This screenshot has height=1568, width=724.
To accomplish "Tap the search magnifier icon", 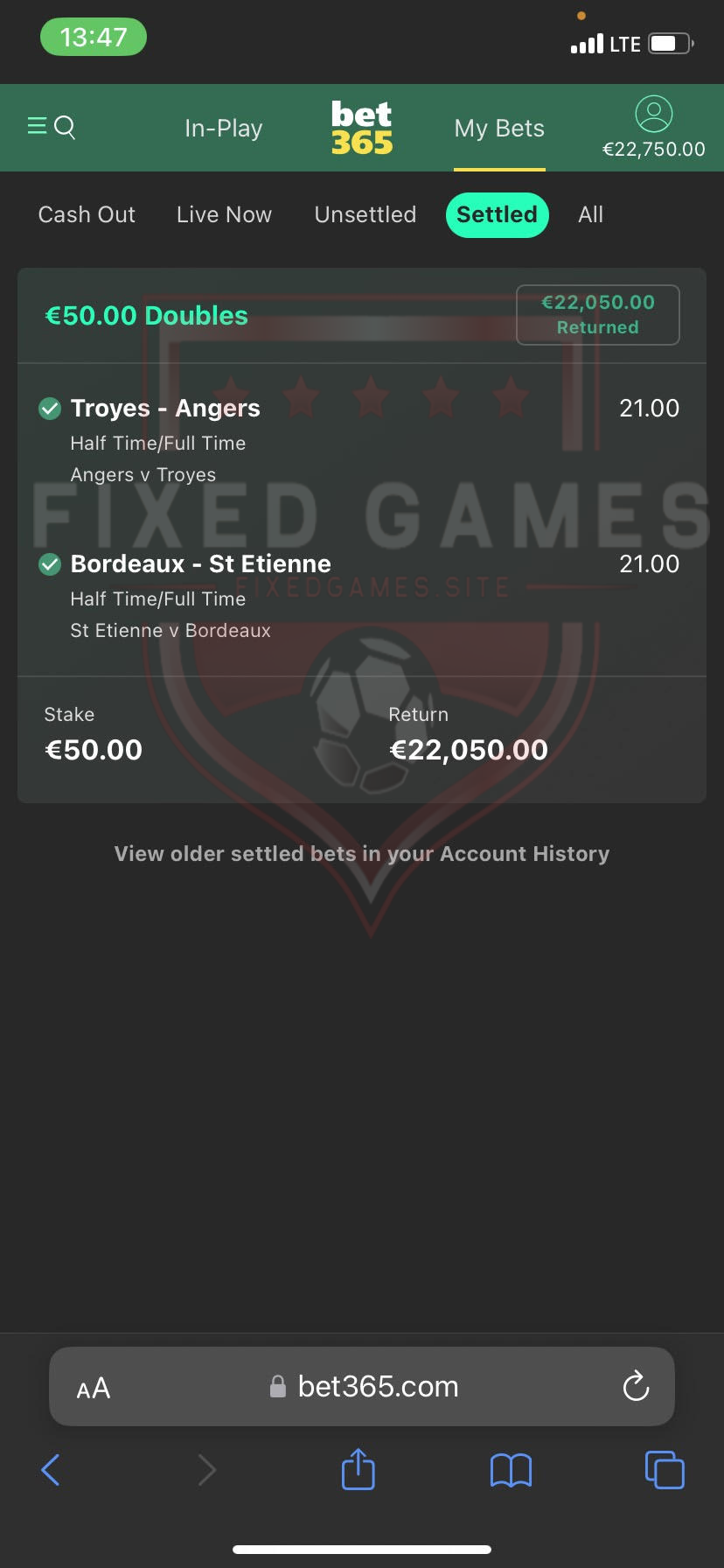I will pyautogui.click(x=65, y=128).
